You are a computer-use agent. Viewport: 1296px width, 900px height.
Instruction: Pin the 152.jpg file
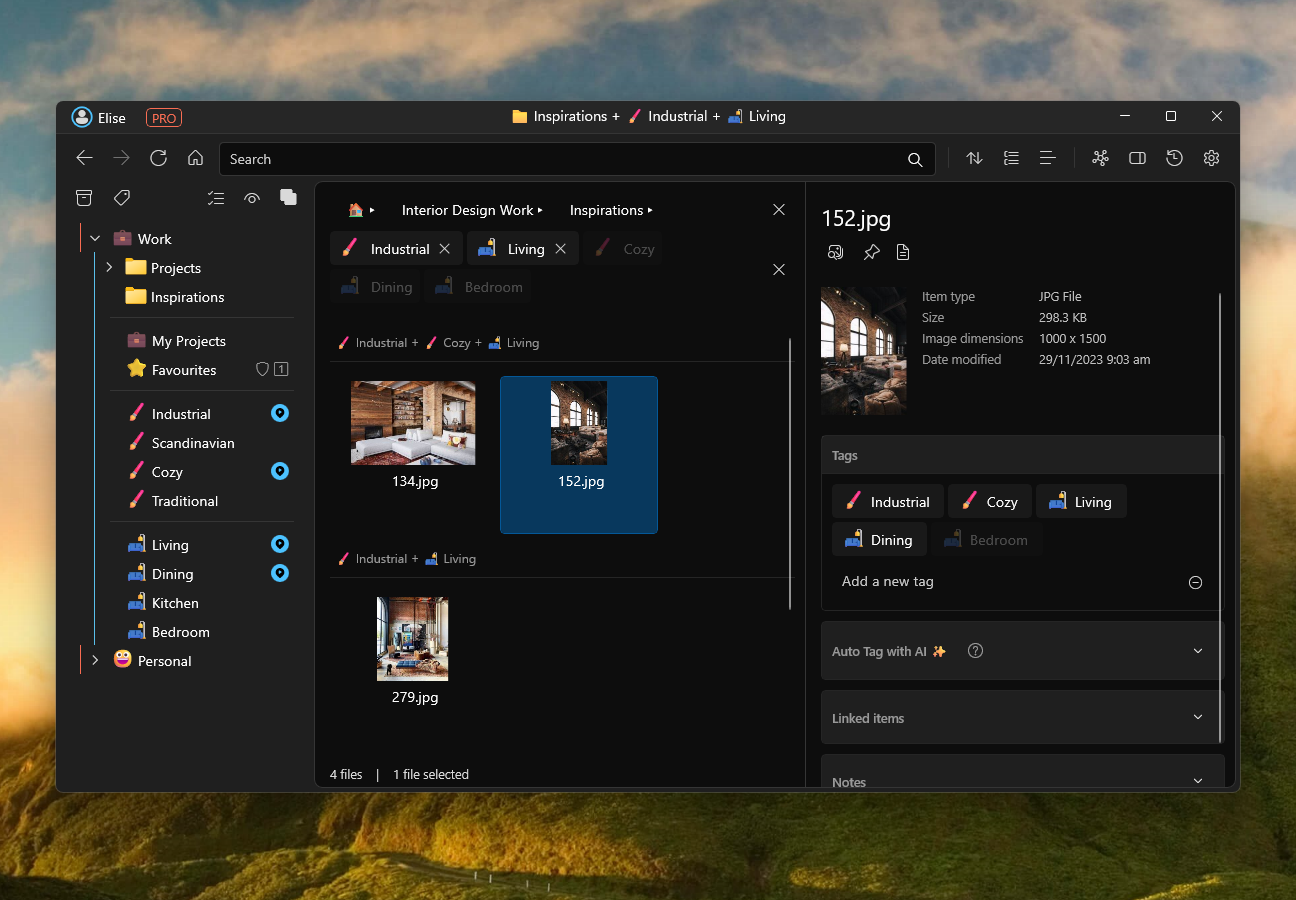point(871,252)
